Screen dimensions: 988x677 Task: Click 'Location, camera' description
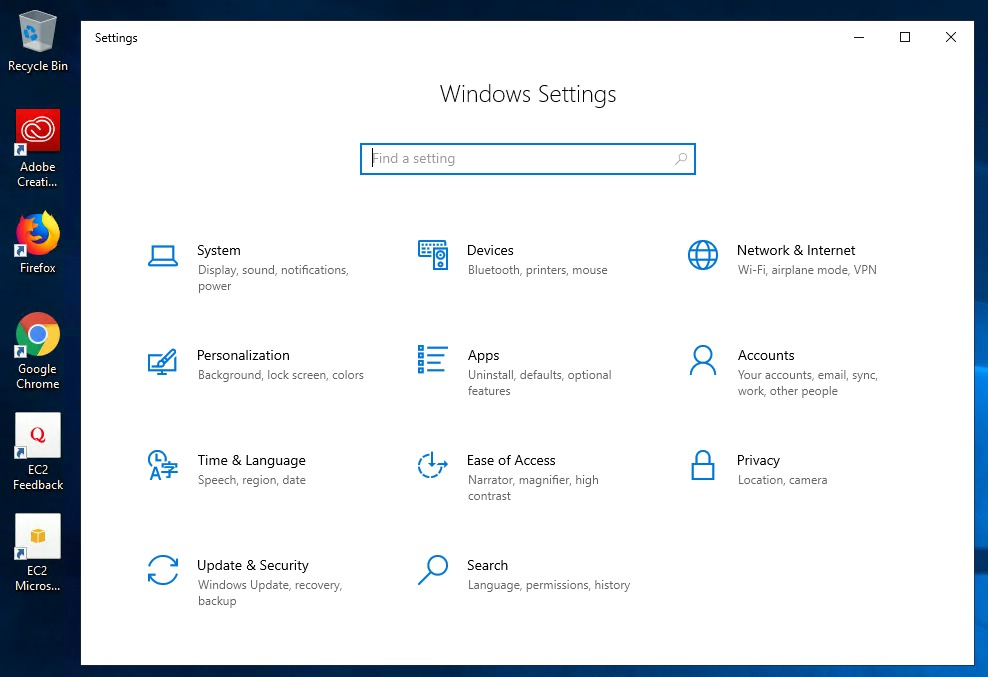click(x=782, y=480)
